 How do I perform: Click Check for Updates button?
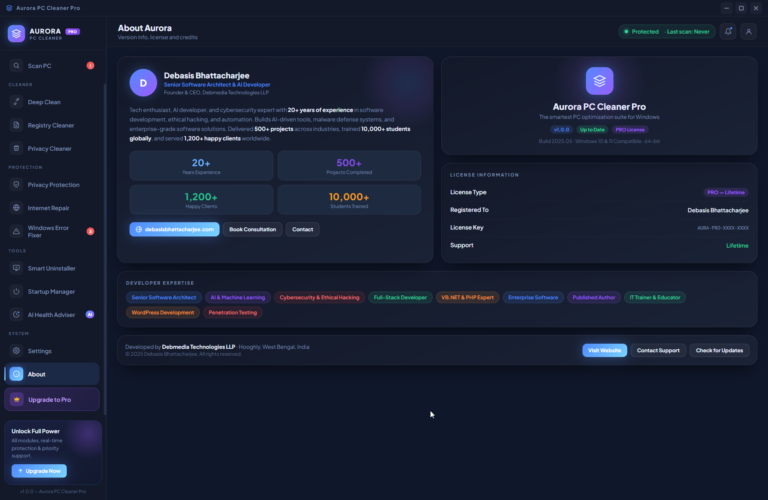pos(719,350)
